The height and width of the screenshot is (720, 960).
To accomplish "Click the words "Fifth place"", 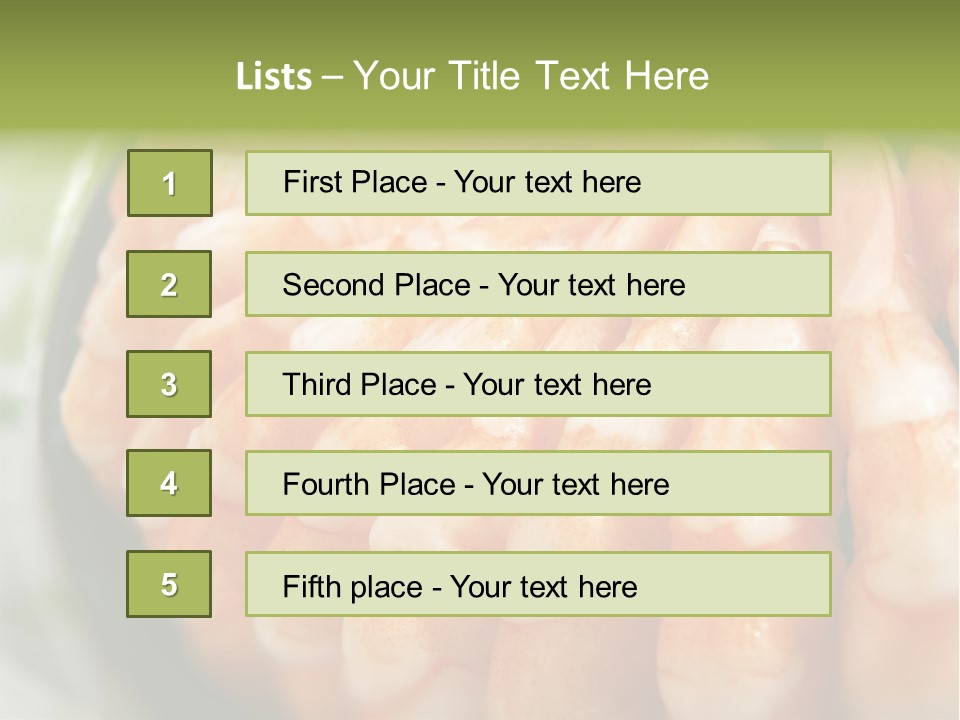I will (x=354, y=586).
